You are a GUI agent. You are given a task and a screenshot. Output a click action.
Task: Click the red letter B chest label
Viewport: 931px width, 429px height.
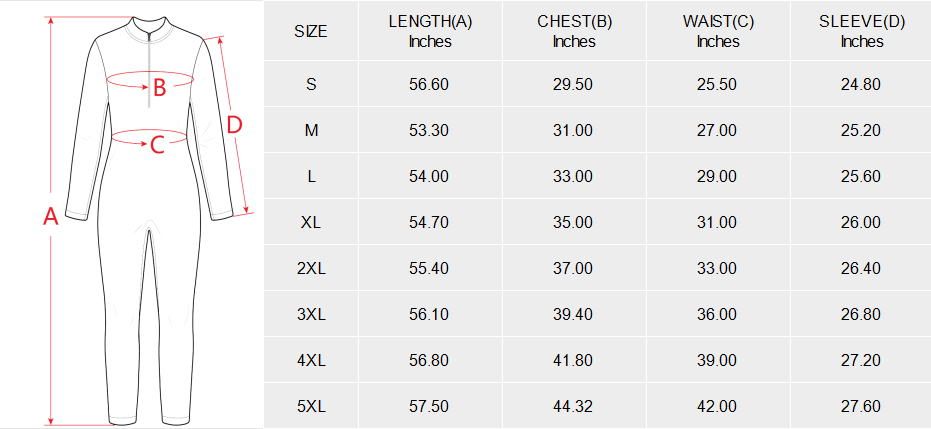[159, 90]
